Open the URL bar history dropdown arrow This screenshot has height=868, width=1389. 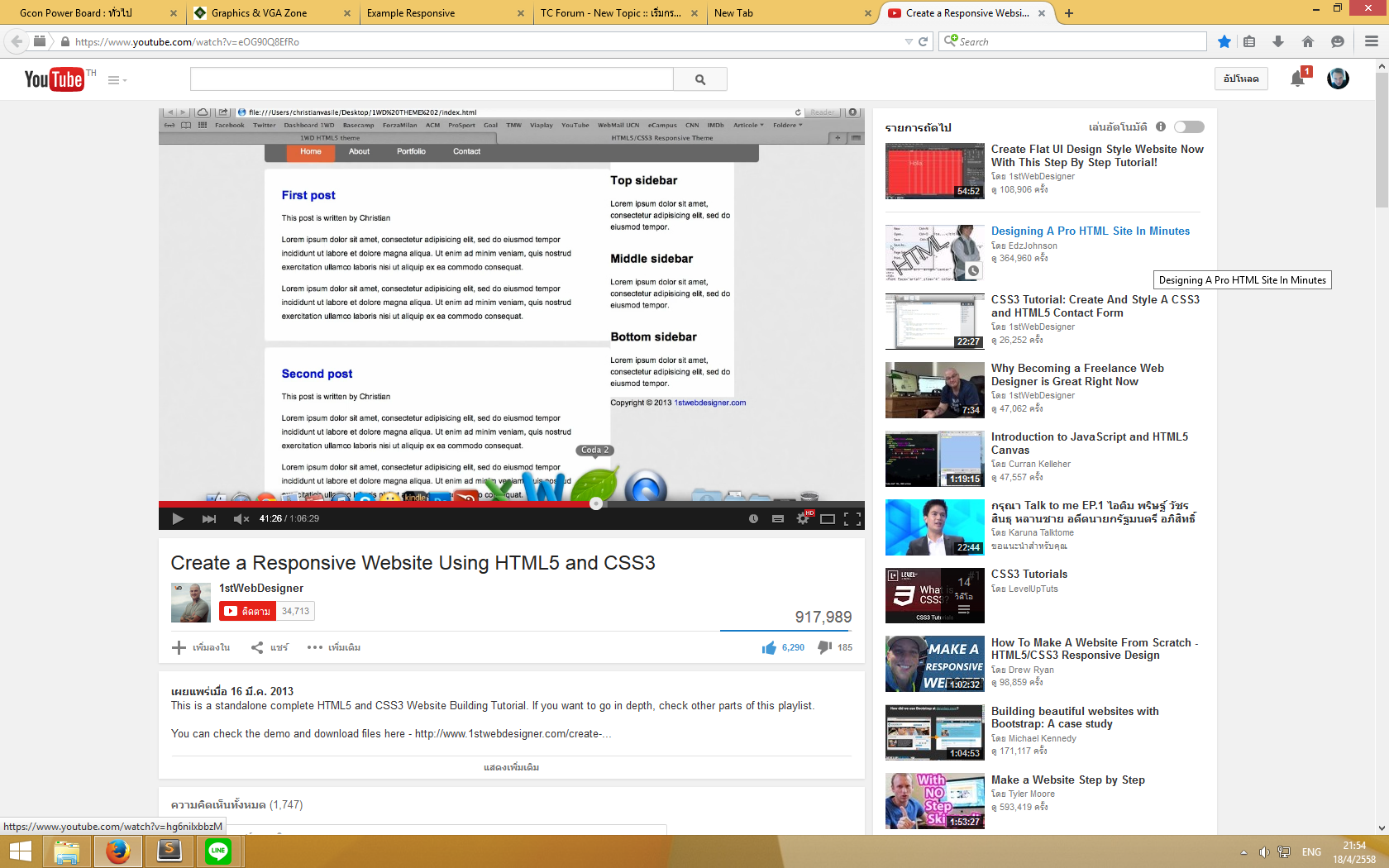pos(909,41)
